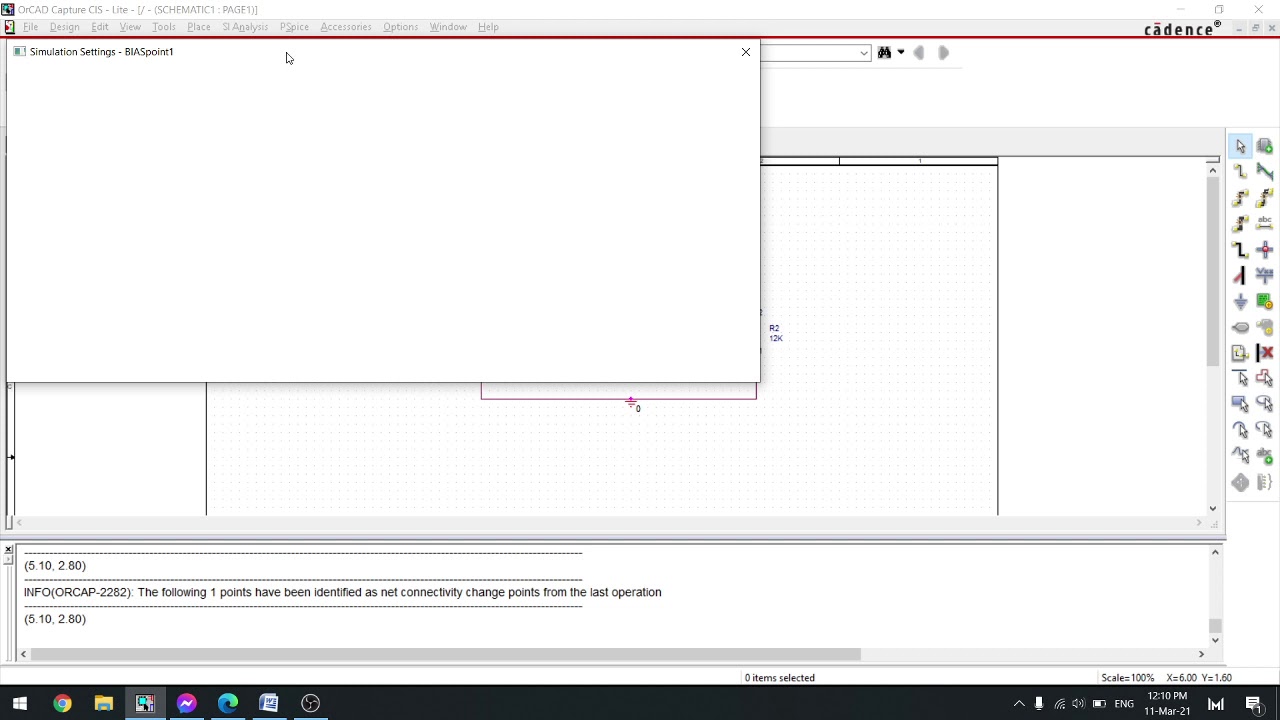The image size is (1280, 720).
Task: Open the Place menu
Action: 199,27
